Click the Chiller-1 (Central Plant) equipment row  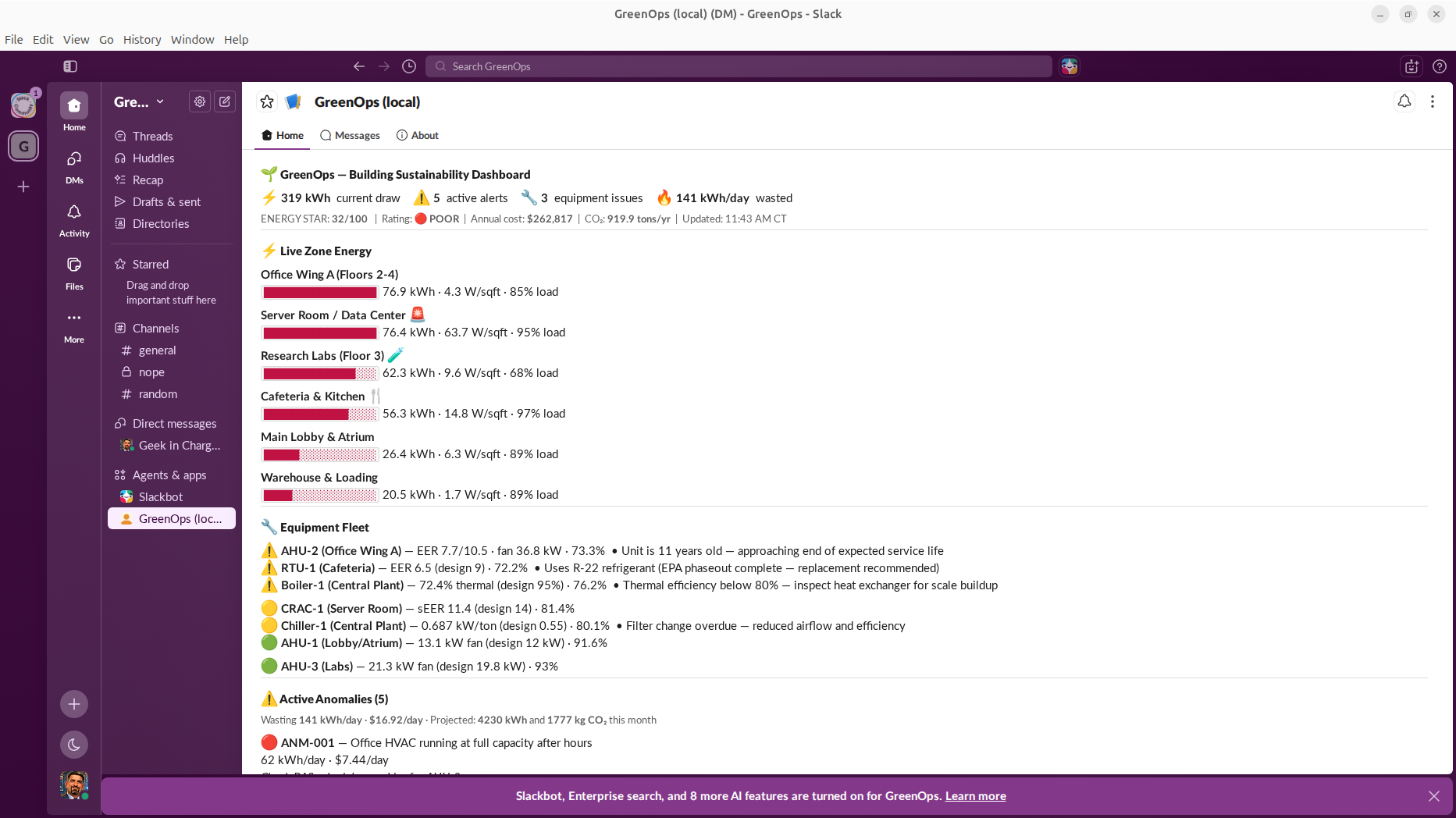[583, 626]
